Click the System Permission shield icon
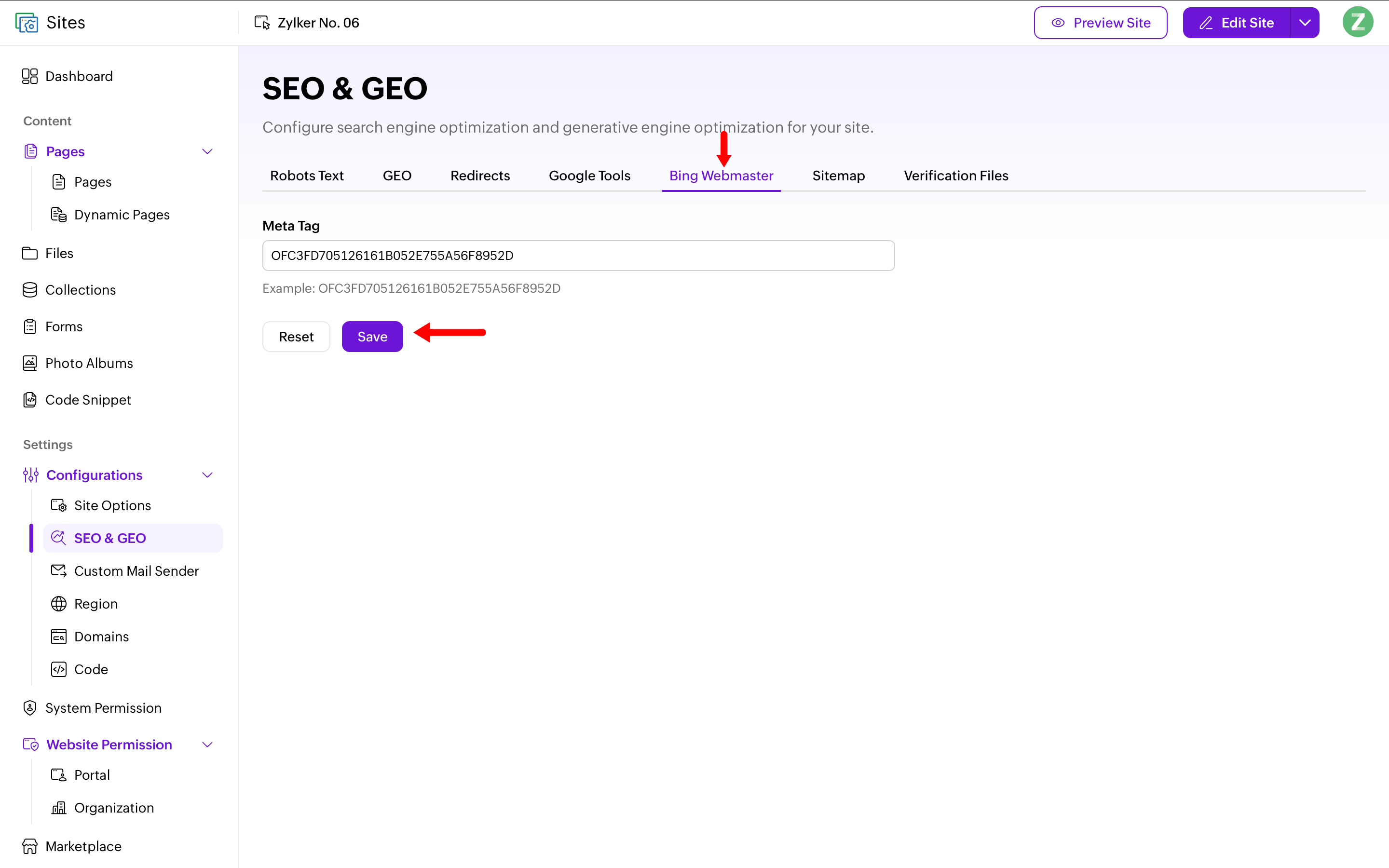Viewport: 1389px width, 868px height. [30, 708]
